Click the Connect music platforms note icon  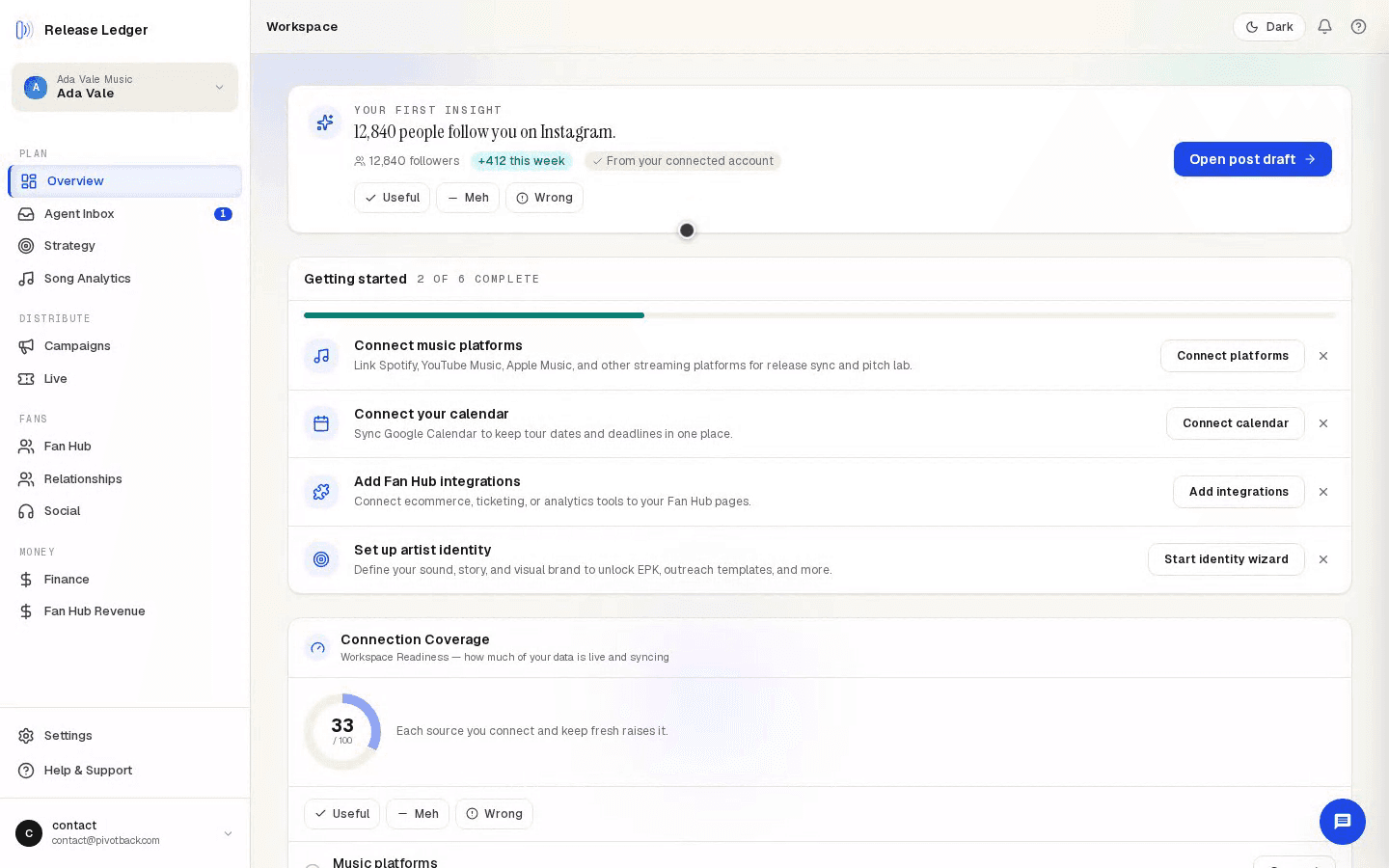point(321,356)
